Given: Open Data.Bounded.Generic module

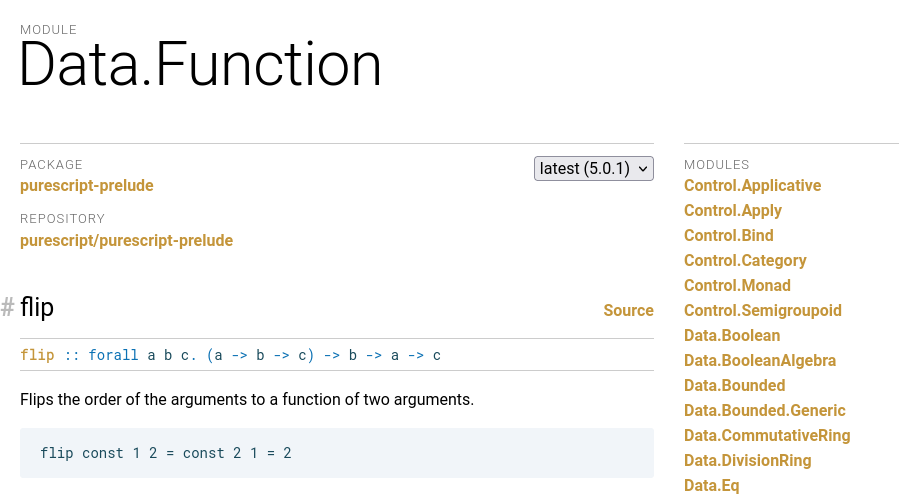Looking at the screenshot, I should [x=764, y=411].
